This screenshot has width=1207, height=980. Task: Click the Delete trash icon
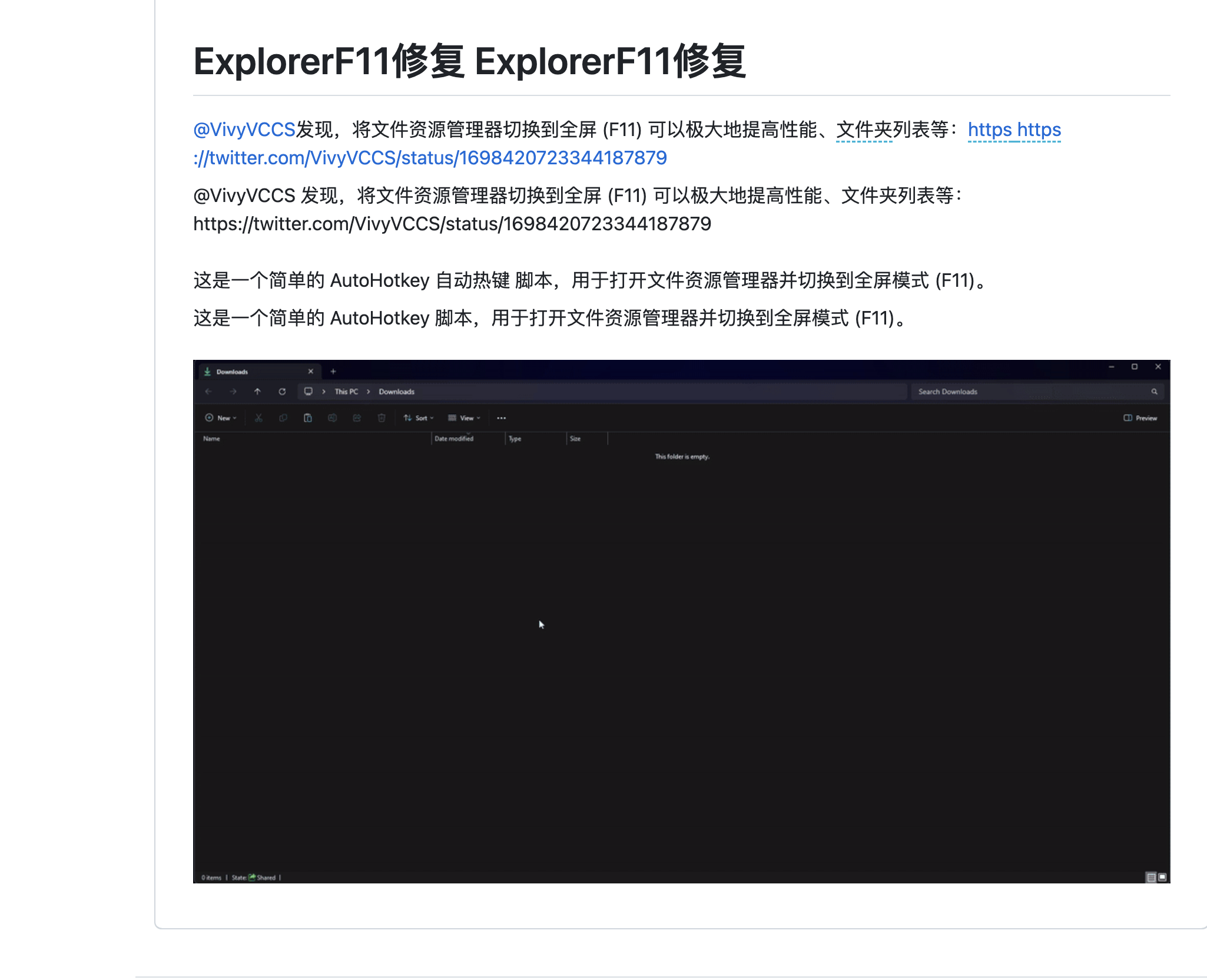pos(382,418)
